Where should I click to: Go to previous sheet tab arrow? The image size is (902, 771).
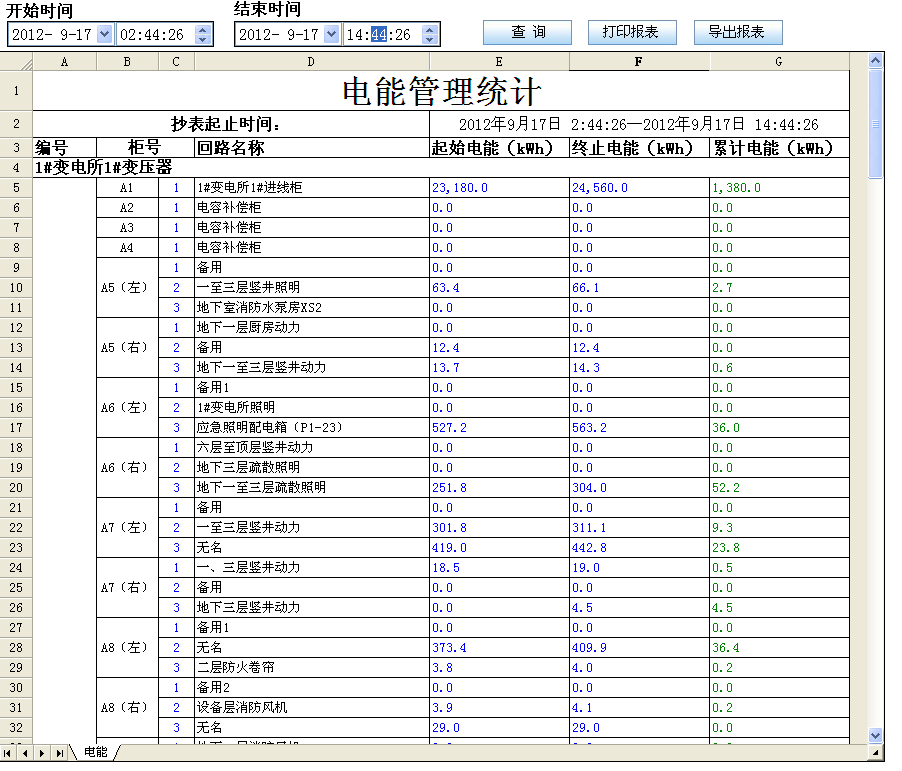pos(26,752)
